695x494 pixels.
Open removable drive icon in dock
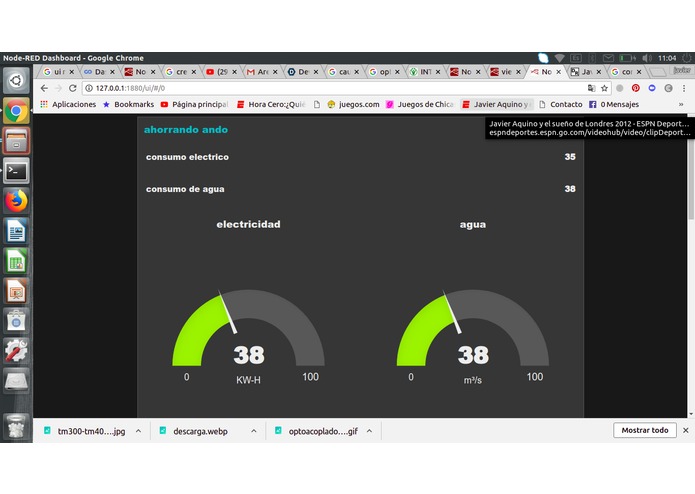pos(16,381)
